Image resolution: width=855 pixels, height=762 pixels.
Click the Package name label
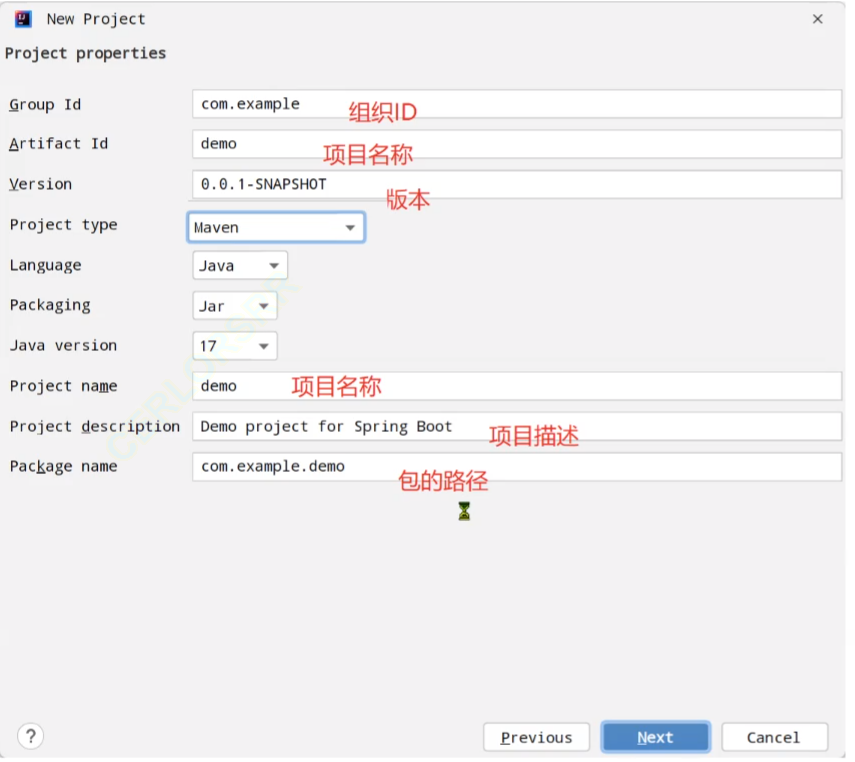click(64, 469)
